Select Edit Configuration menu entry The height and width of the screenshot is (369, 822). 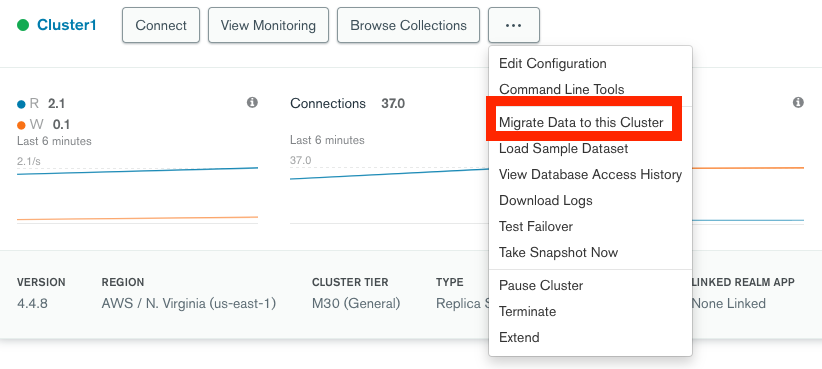coord(553,63)
